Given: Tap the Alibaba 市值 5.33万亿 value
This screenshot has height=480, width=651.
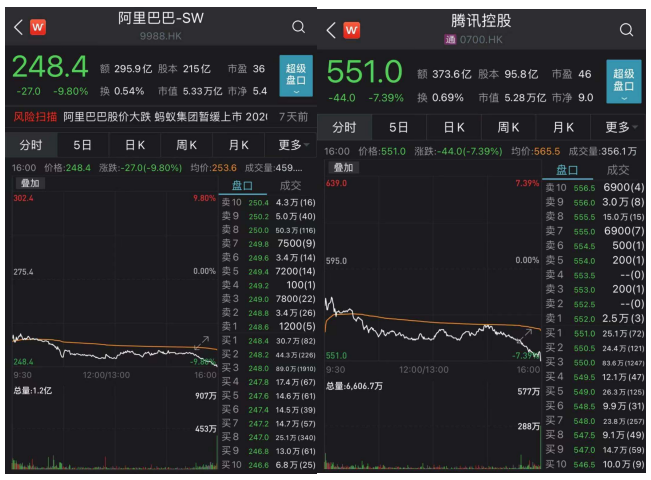Looking at the screenshot, I should pyautogui.click(x=203, y=91).
